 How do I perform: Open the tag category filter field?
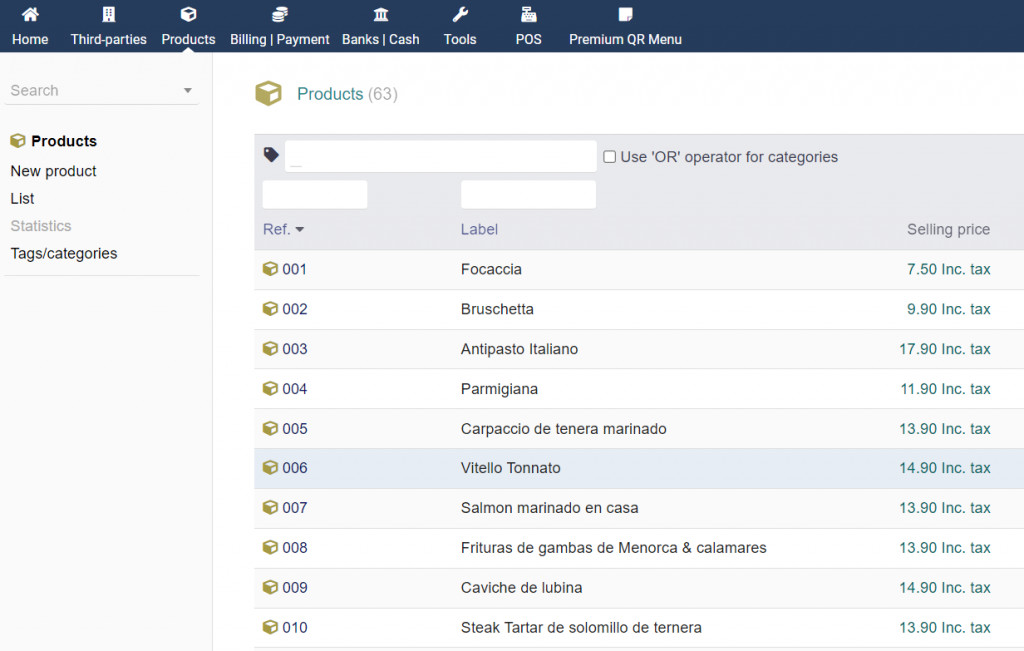(x=440, y=157)
